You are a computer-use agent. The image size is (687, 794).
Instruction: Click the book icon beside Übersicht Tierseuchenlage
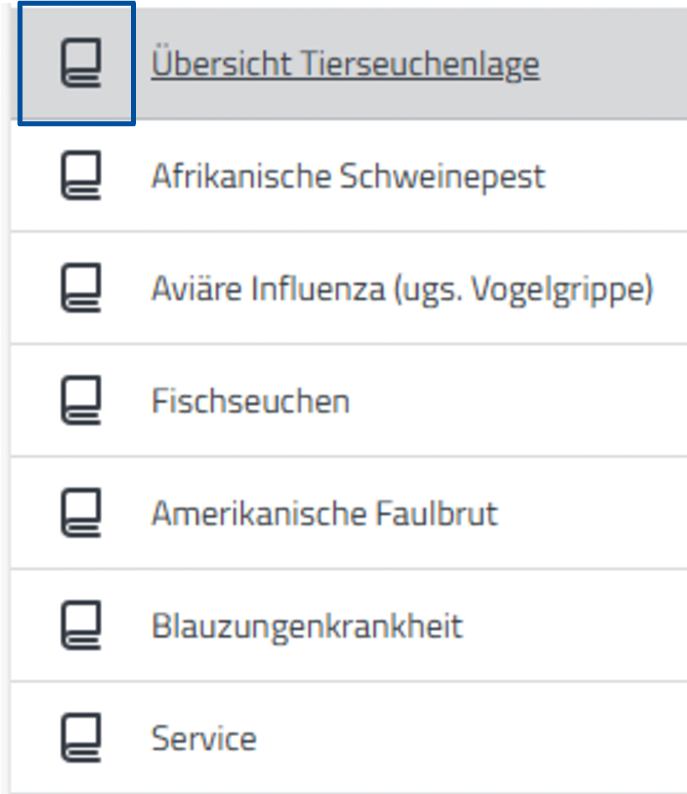[x=80, y=65]
